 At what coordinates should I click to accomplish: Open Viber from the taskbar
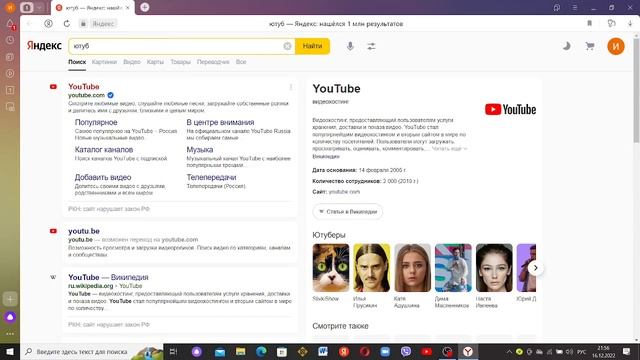(x=405, y=351)
